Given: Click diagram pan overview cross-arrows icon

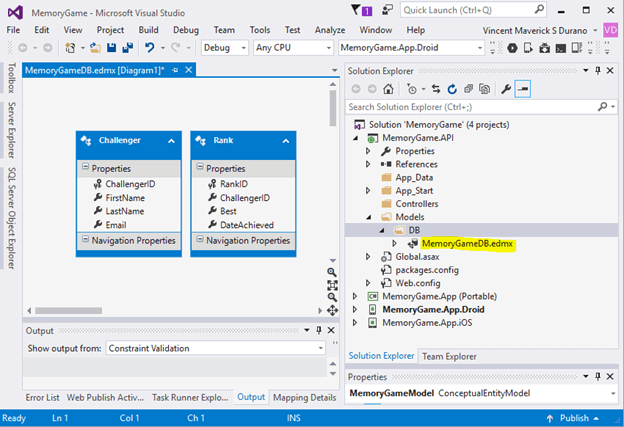Looking at the screenshot, I should [x=332, y=310].
